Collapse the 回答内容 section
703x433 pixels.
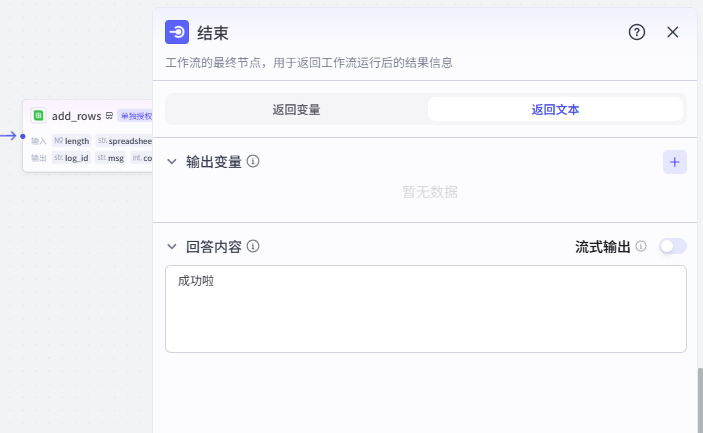[172, 246]
